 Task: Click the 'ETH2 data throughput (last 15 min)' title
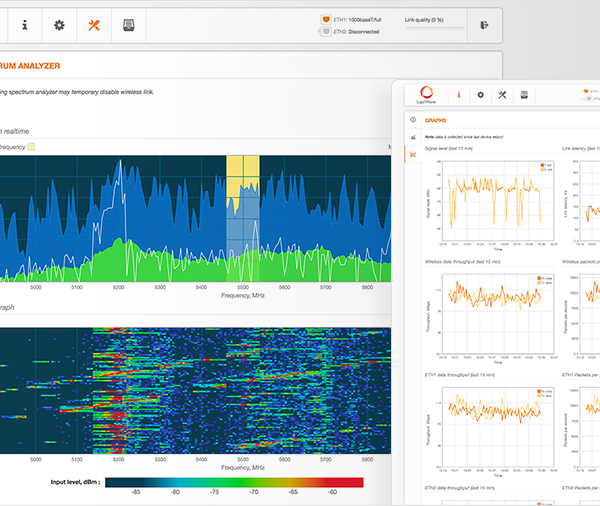click(x=460, y=488)
